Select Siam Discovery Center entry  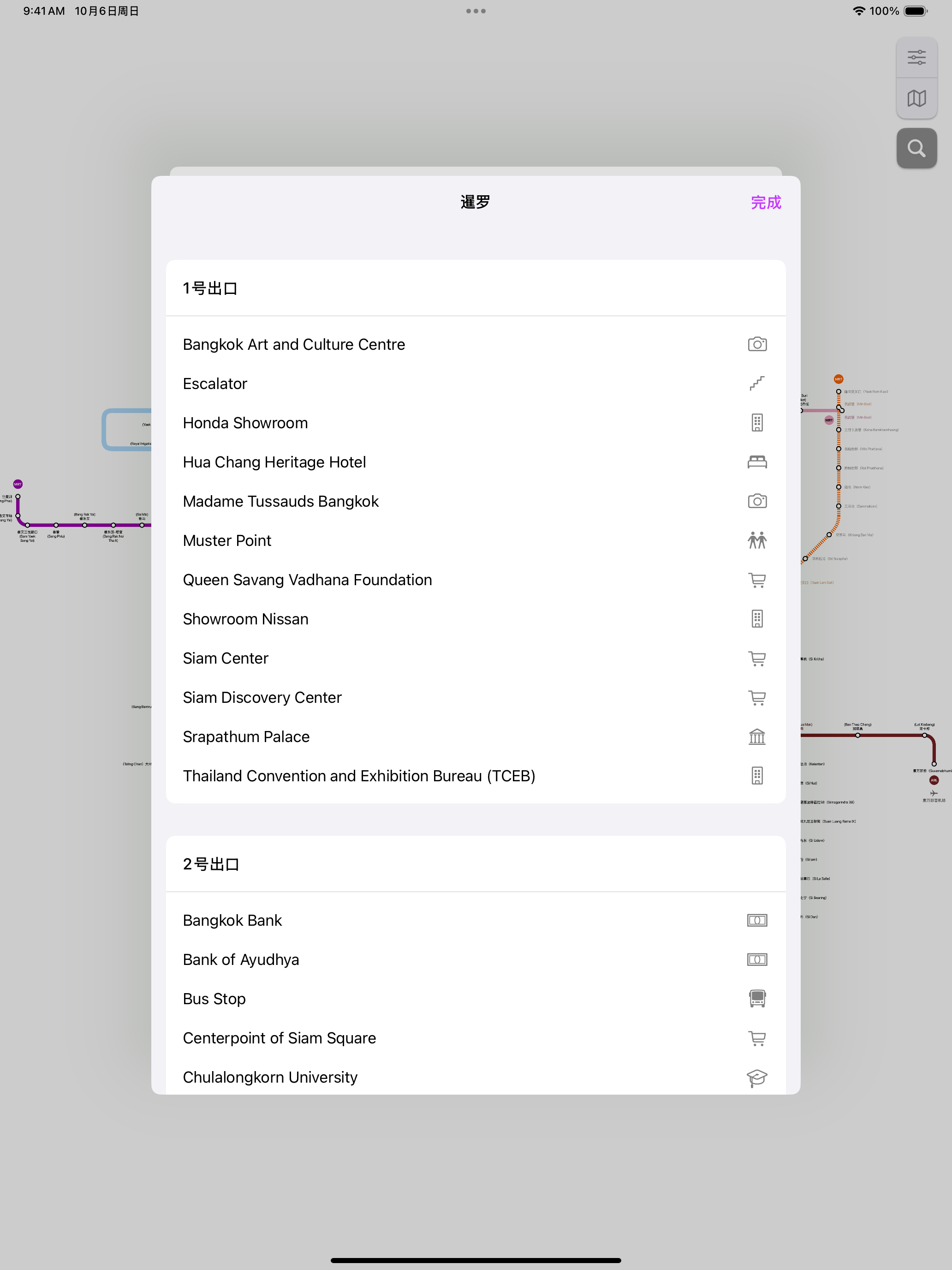click(476, 698)
